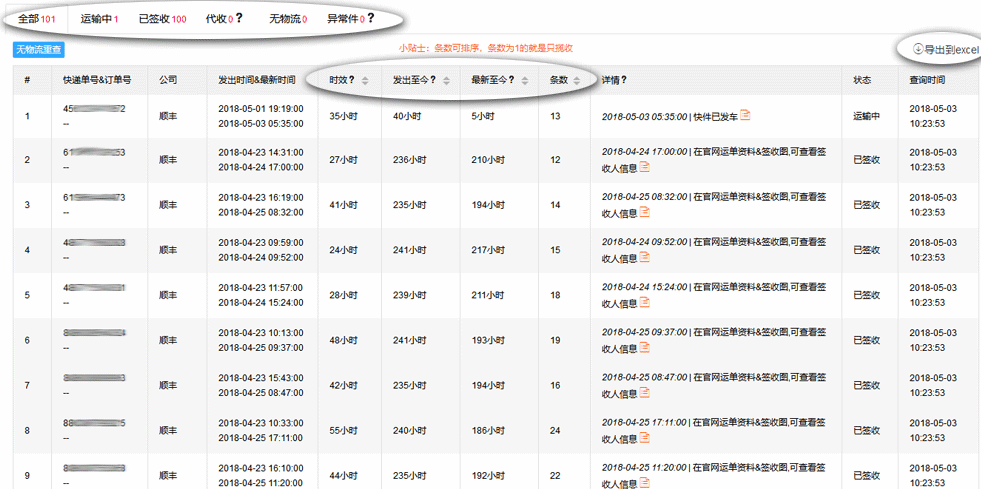Open the 无物流 tab
This screenshot has height=489, width=981.
point(288,19)
